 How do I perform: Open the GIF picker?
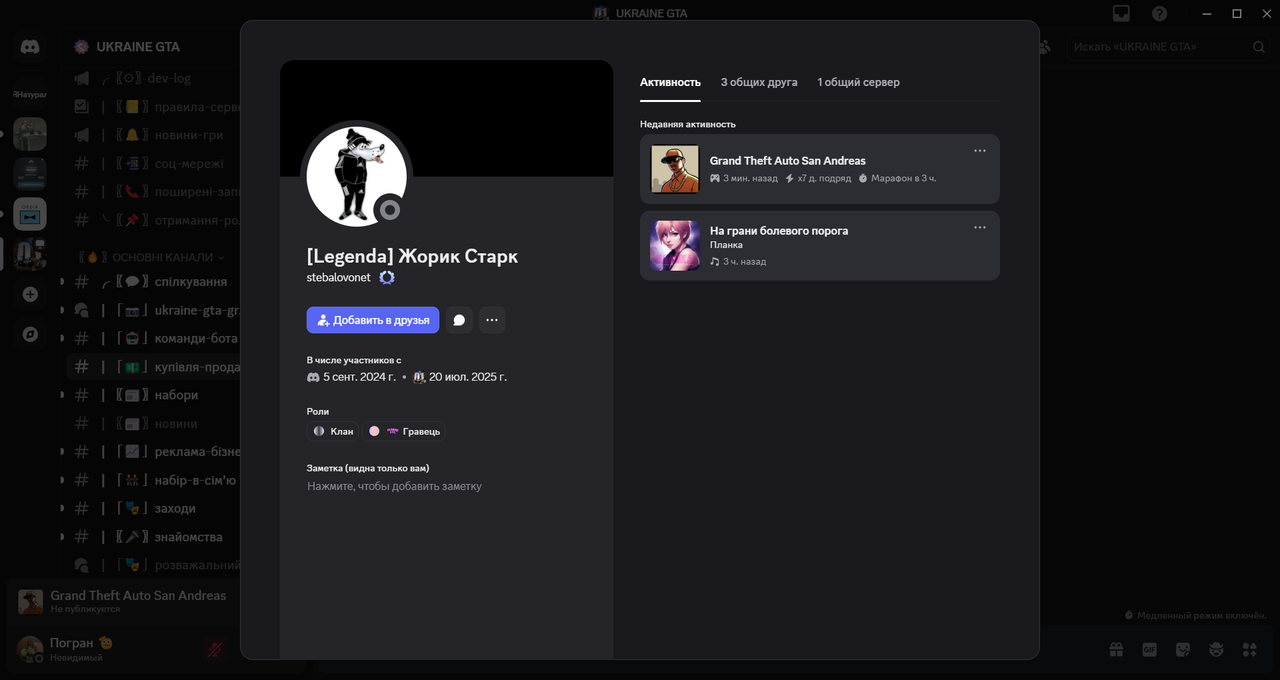(x=1149, y=649)
